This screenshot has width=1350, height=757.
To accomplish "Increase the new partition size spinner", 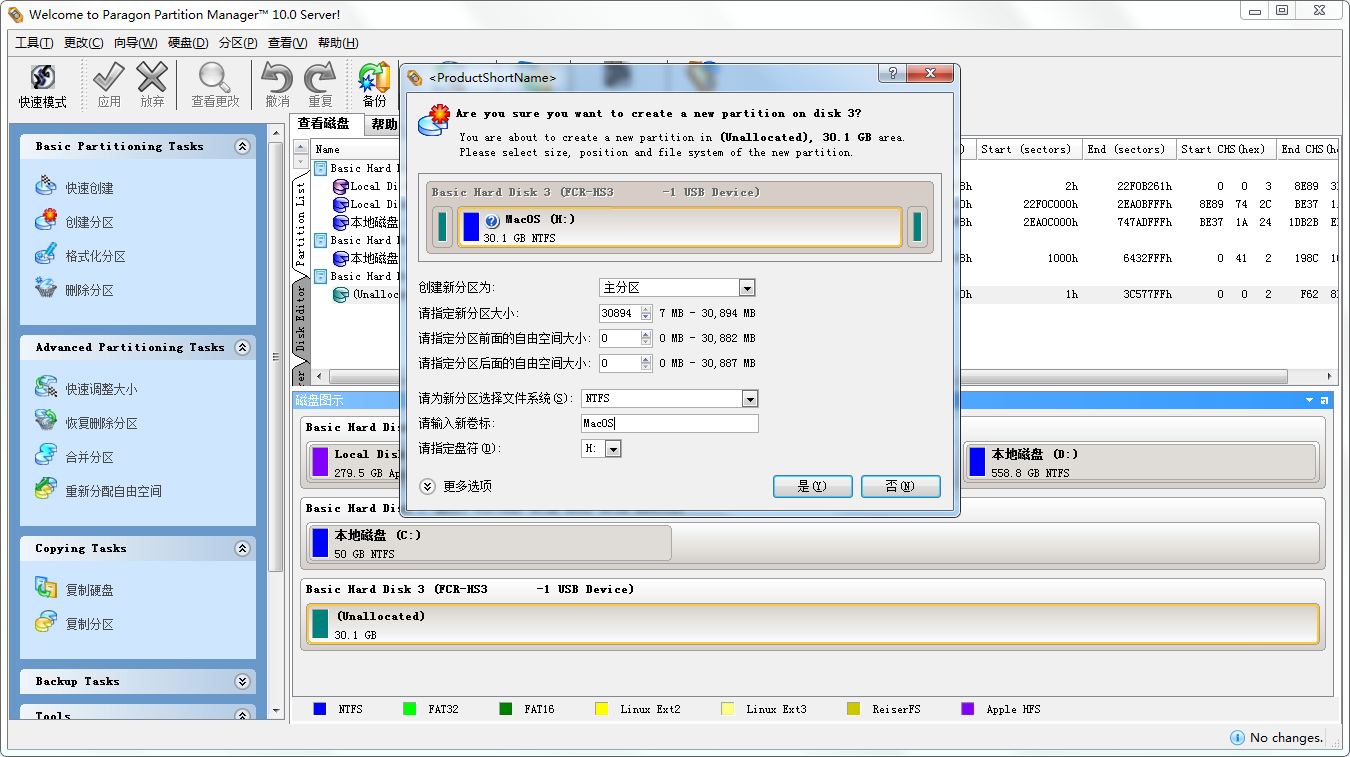I will pyautogui.click(x=646, y=309).
